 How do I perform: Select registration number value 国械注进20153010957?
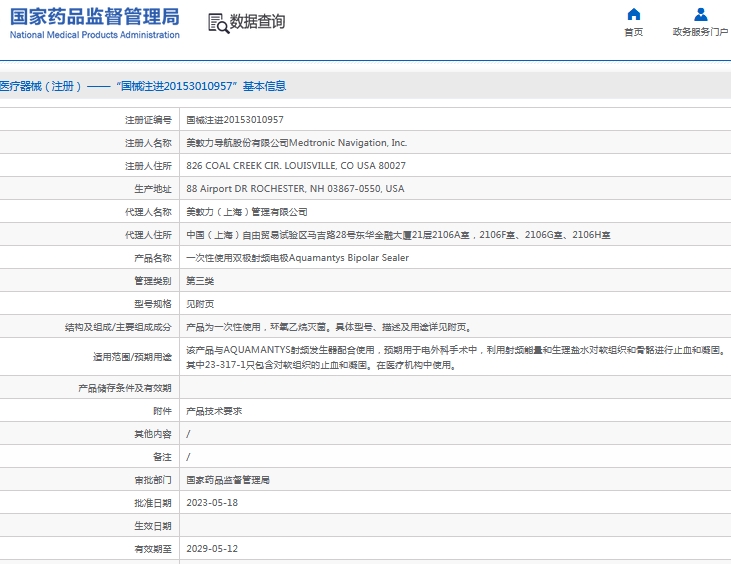[235, 120]
